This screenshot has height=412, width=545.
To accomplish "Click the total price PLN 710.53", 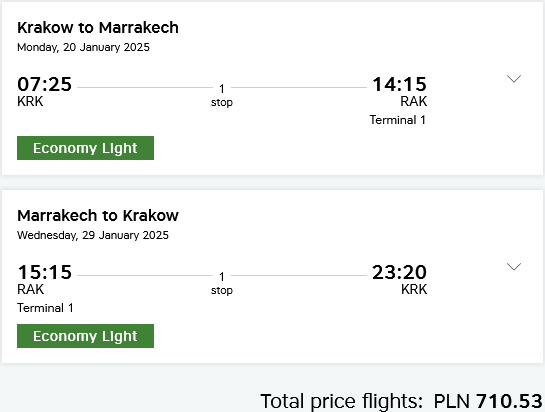I will pos(488,401).
